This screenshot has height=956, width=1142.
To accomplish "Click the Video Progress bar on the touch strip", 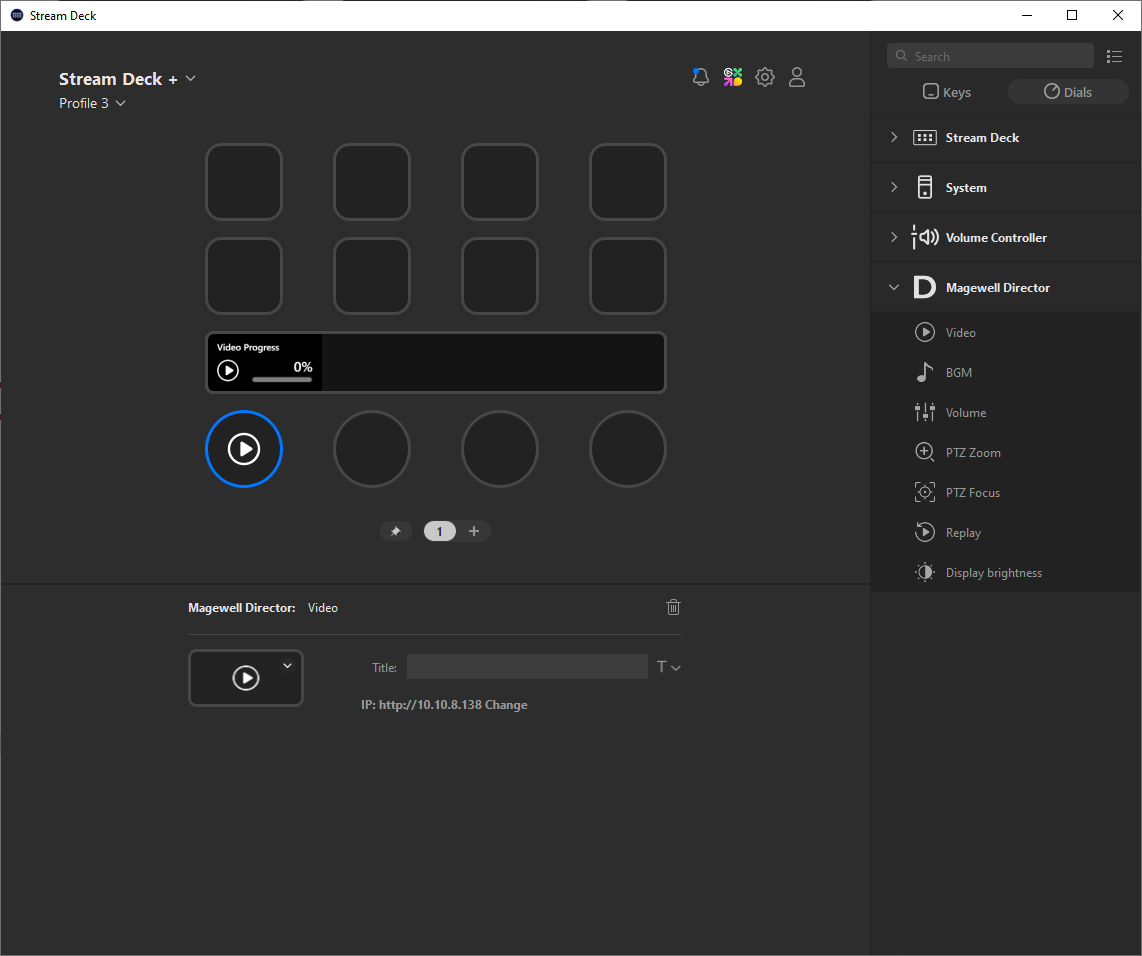I will (282, 379).
